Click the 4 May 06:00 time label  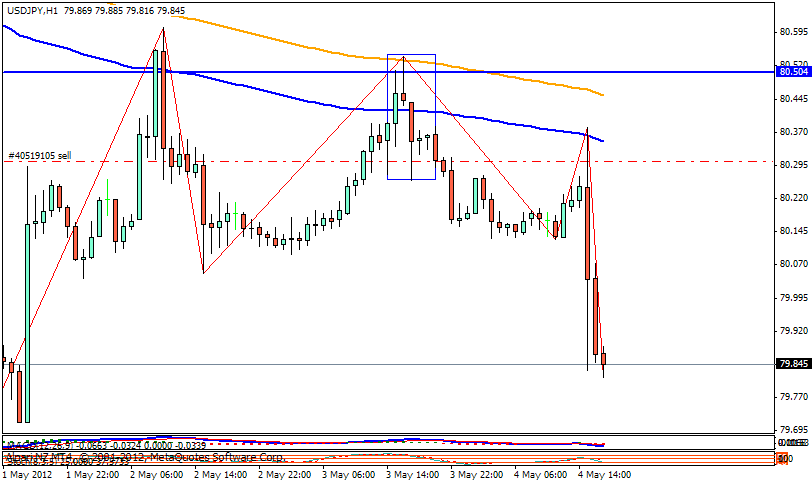point(541,475)
